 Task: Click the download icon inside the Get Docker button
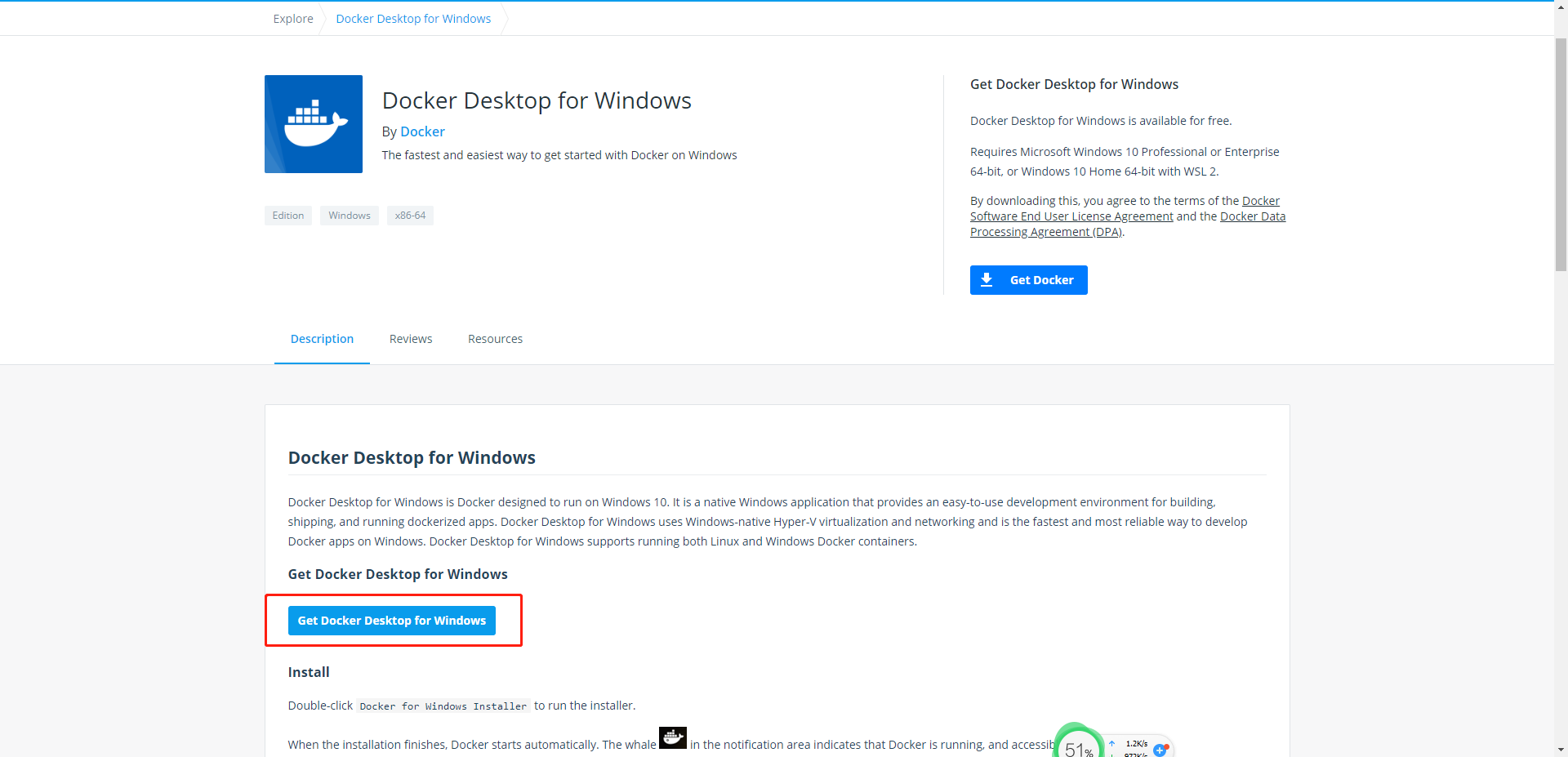point(988,279)
